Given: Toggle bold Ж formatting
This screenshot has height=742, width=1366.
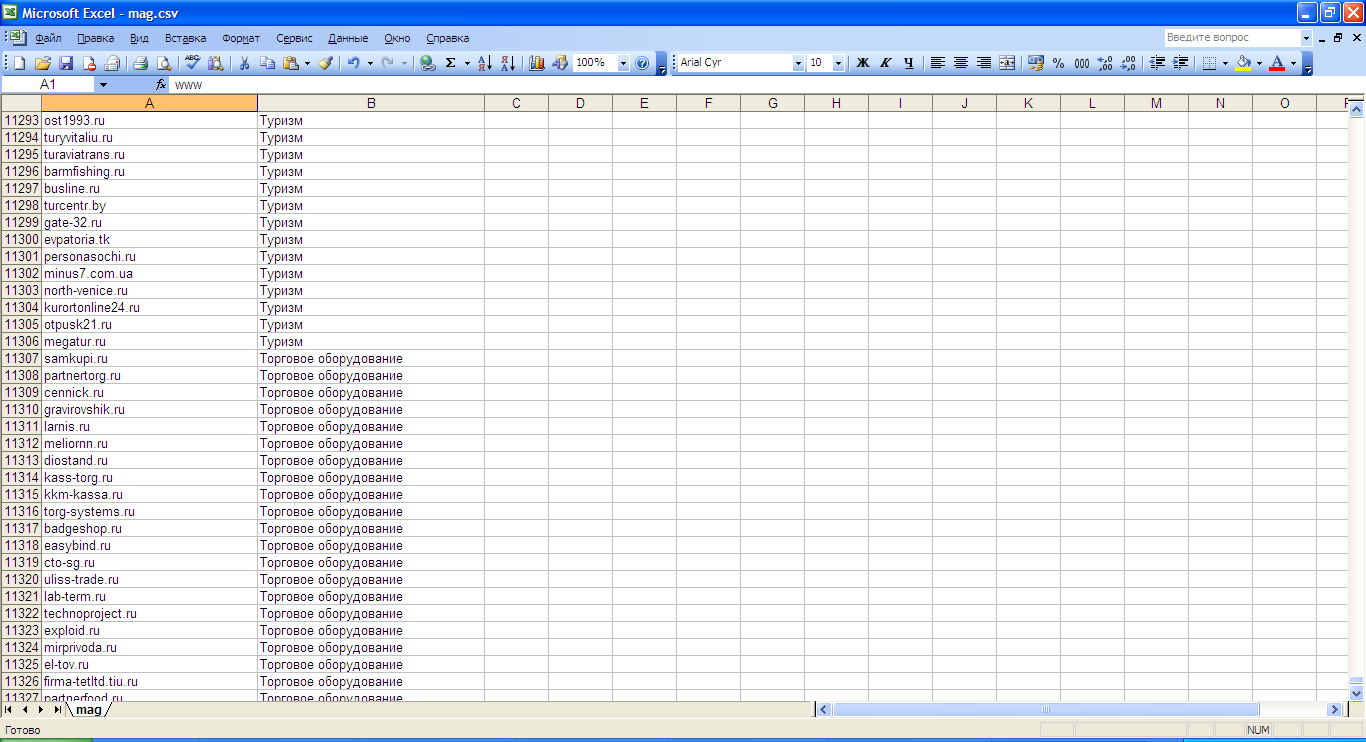Looking at the screenshot, I should tap(863, 63).
